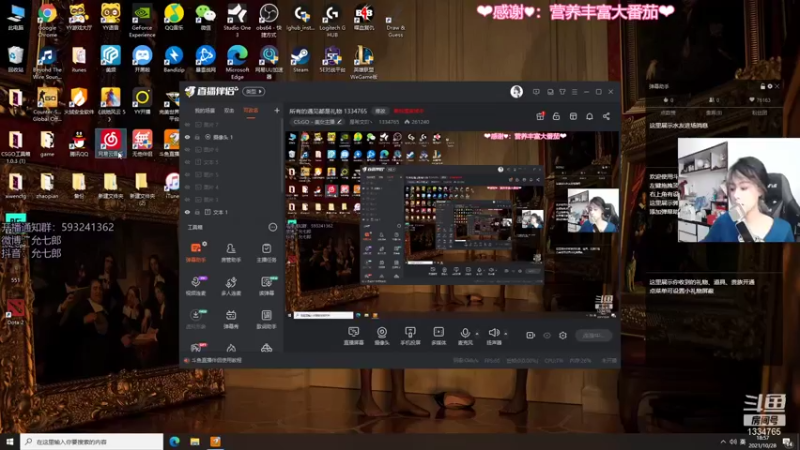Open the usage tutorial link in the status bar
Image resolution: width=800 pixels, height=450 pixels.
point(213,360)
